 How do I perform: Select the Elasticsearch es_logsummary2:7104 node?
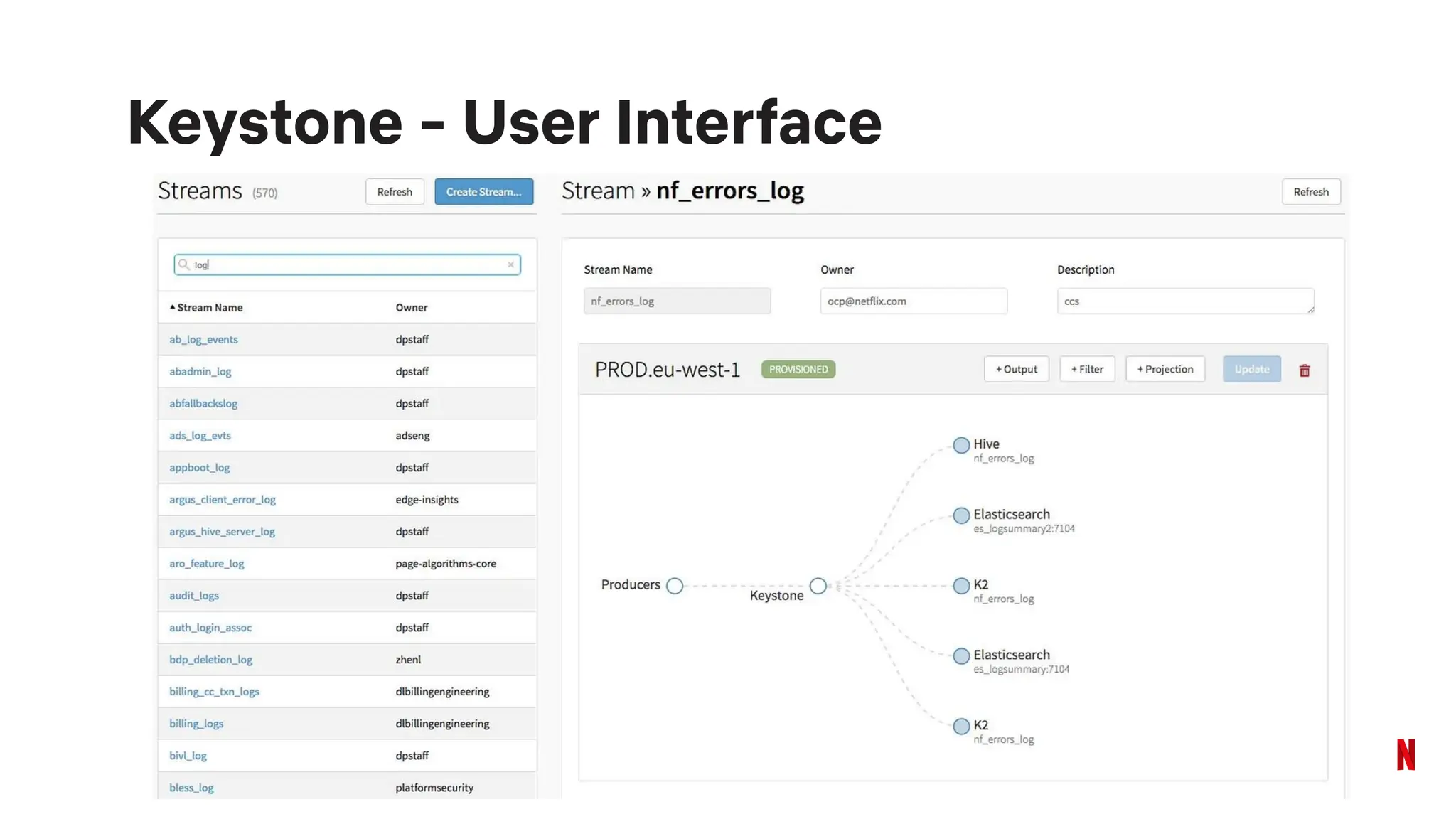click(961, 515)
